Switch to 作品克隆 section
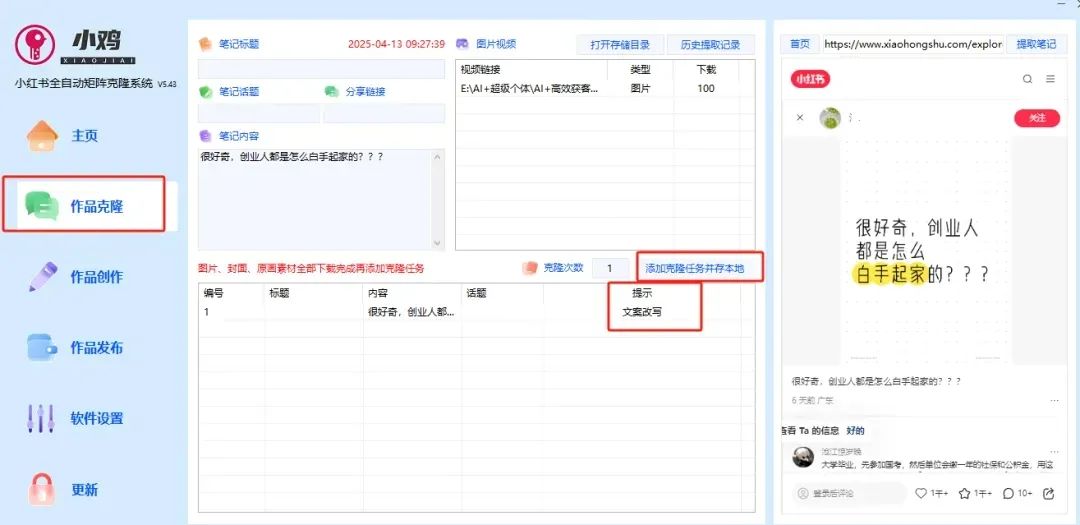The width and height of the screenshot is (1080, 525). 96,206
